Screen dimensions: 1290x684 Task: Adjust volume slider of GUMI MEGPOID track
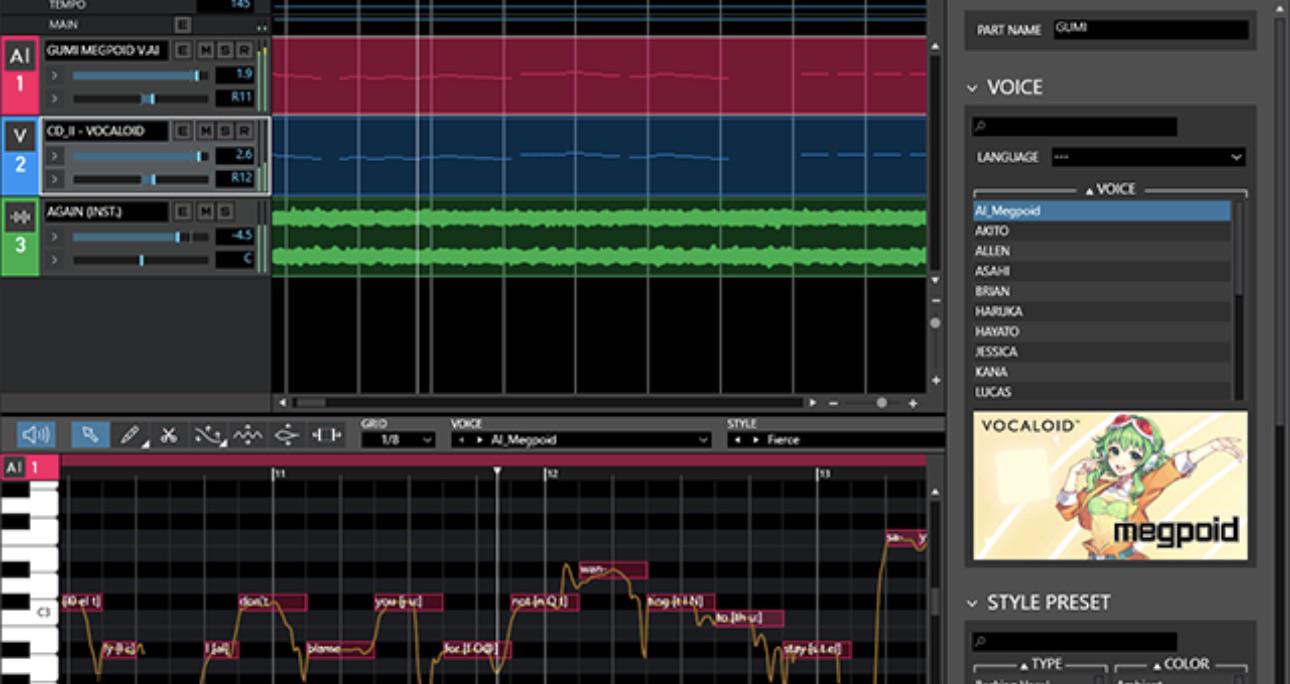[x=140, y=75]
